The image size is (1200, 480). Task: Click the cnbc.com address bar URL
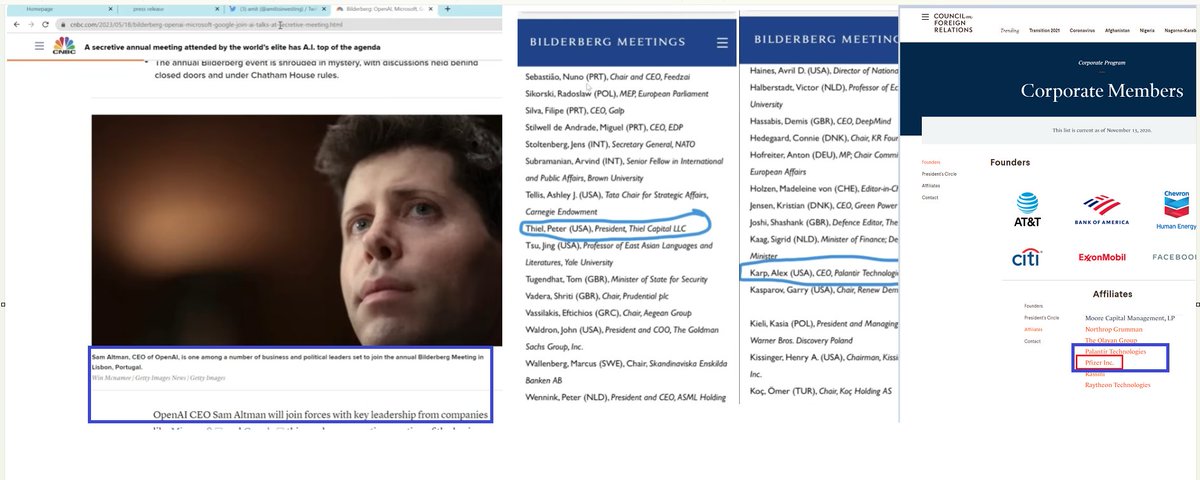208,24
